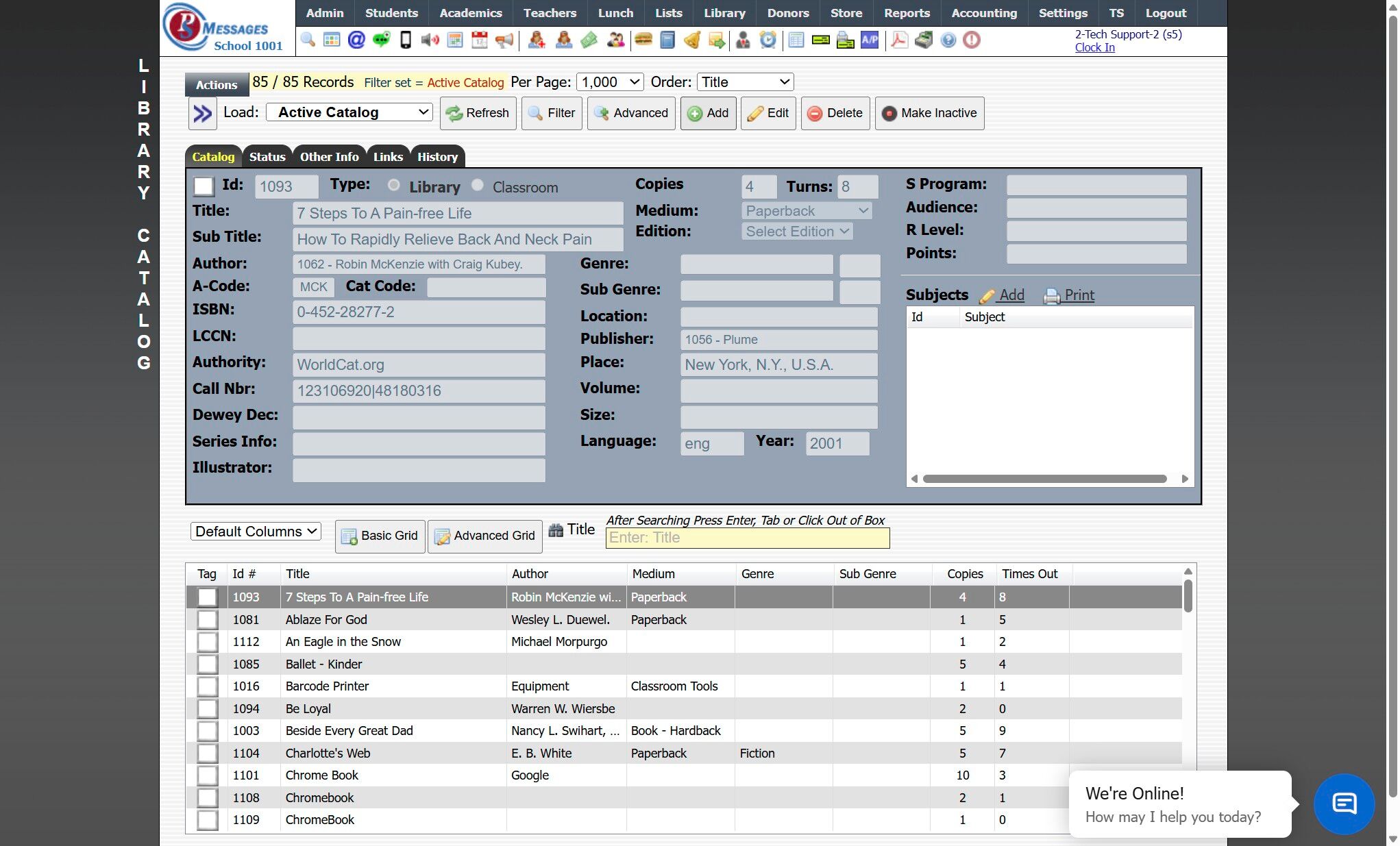Click the A/P accounts payable icon
Image resolution: width=1400 pixels, height=846 pixels.
pyautogui.click(x=869, y=40)
